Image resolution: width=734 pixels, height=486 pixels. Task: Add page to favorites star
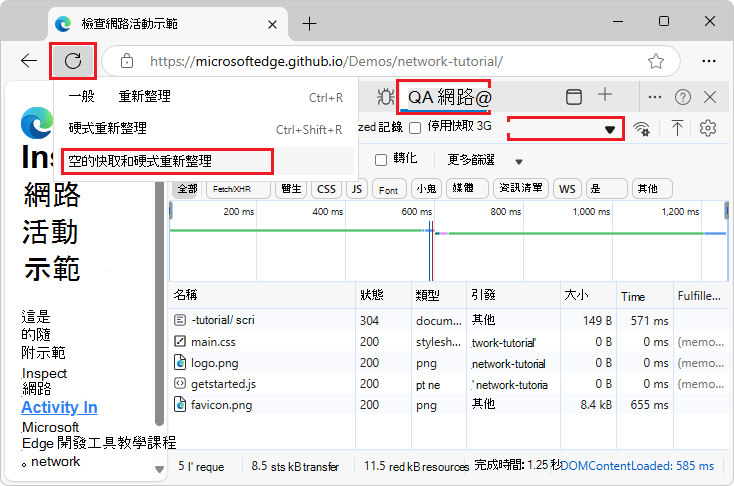click(656, 61)
